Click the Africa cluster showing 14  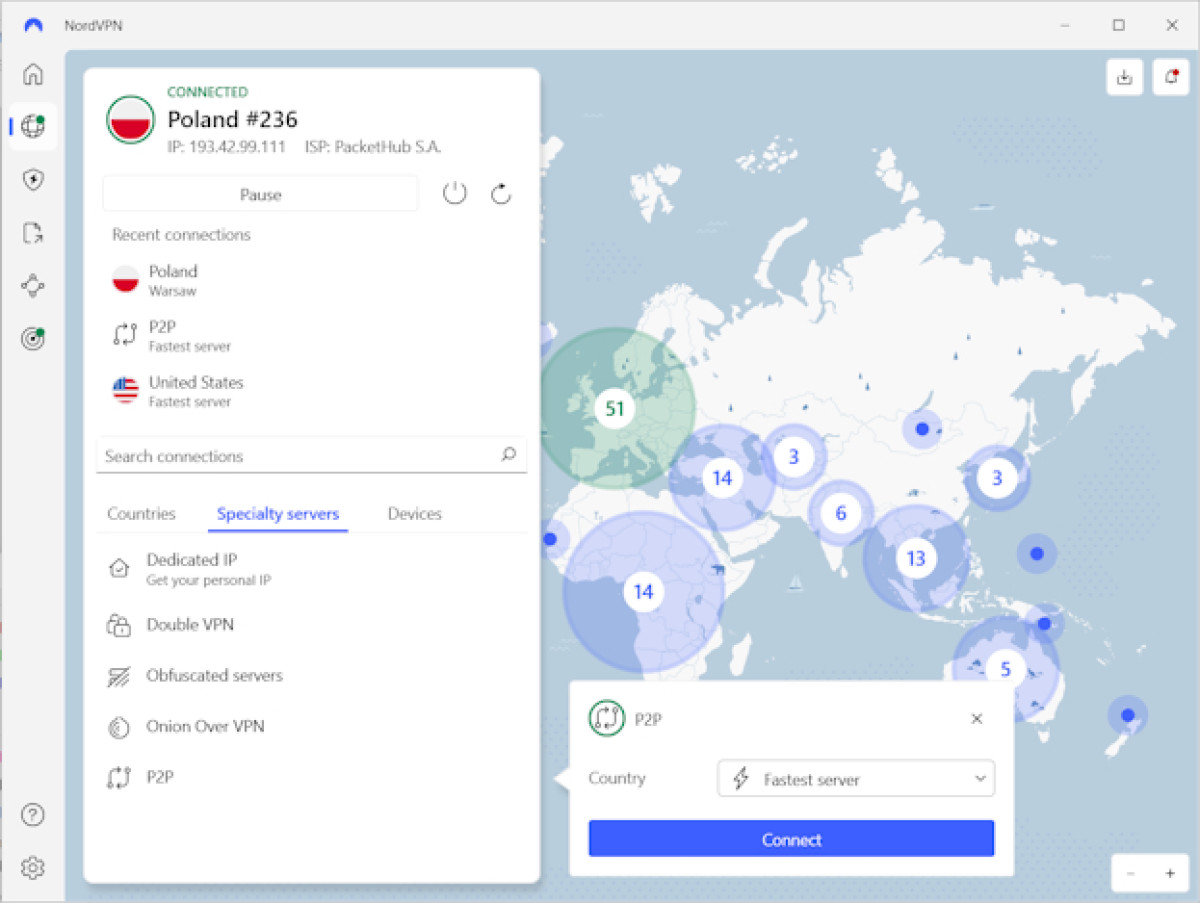coord(643,591)
